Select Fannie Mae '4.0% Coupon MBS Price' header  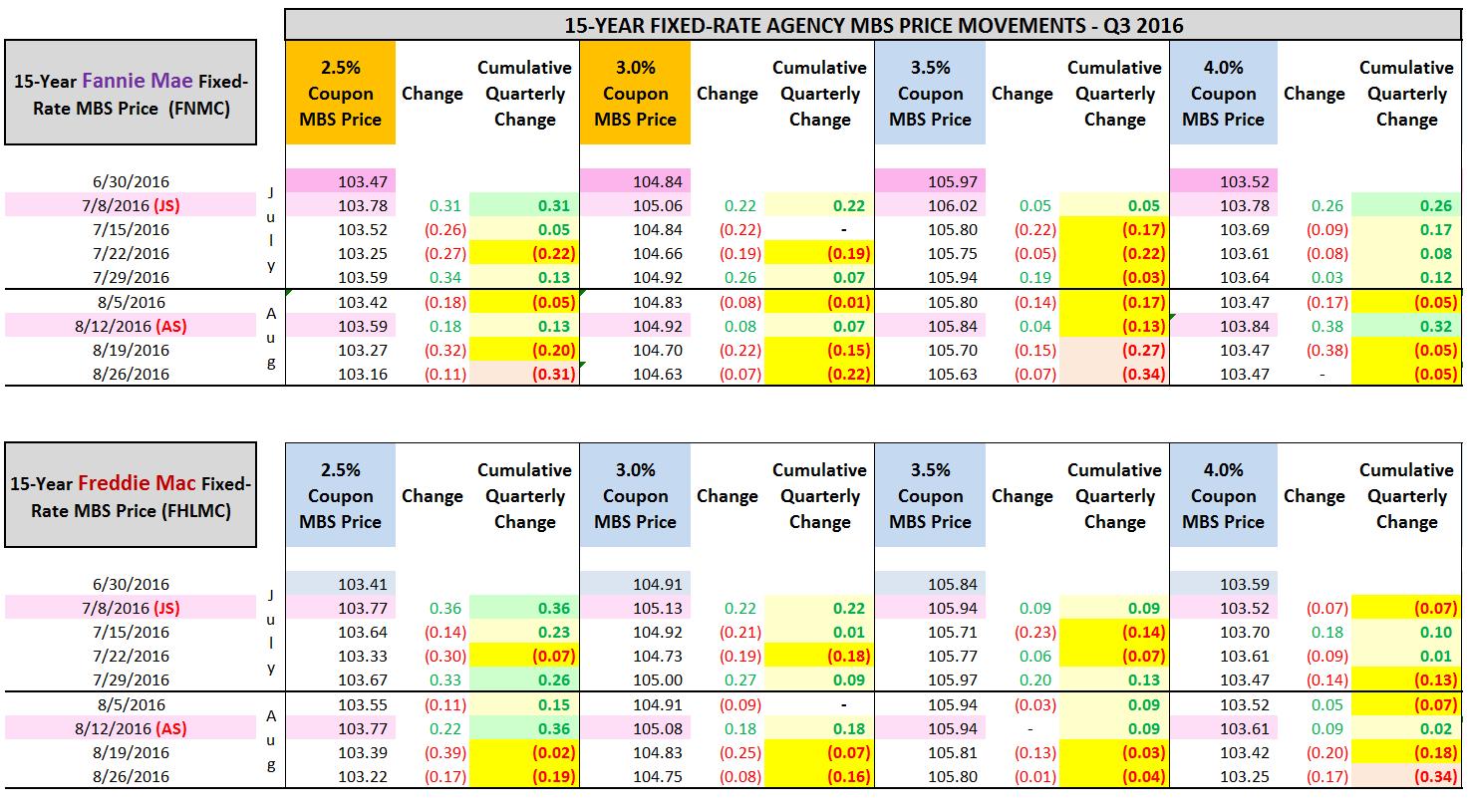coord(1223,93)
